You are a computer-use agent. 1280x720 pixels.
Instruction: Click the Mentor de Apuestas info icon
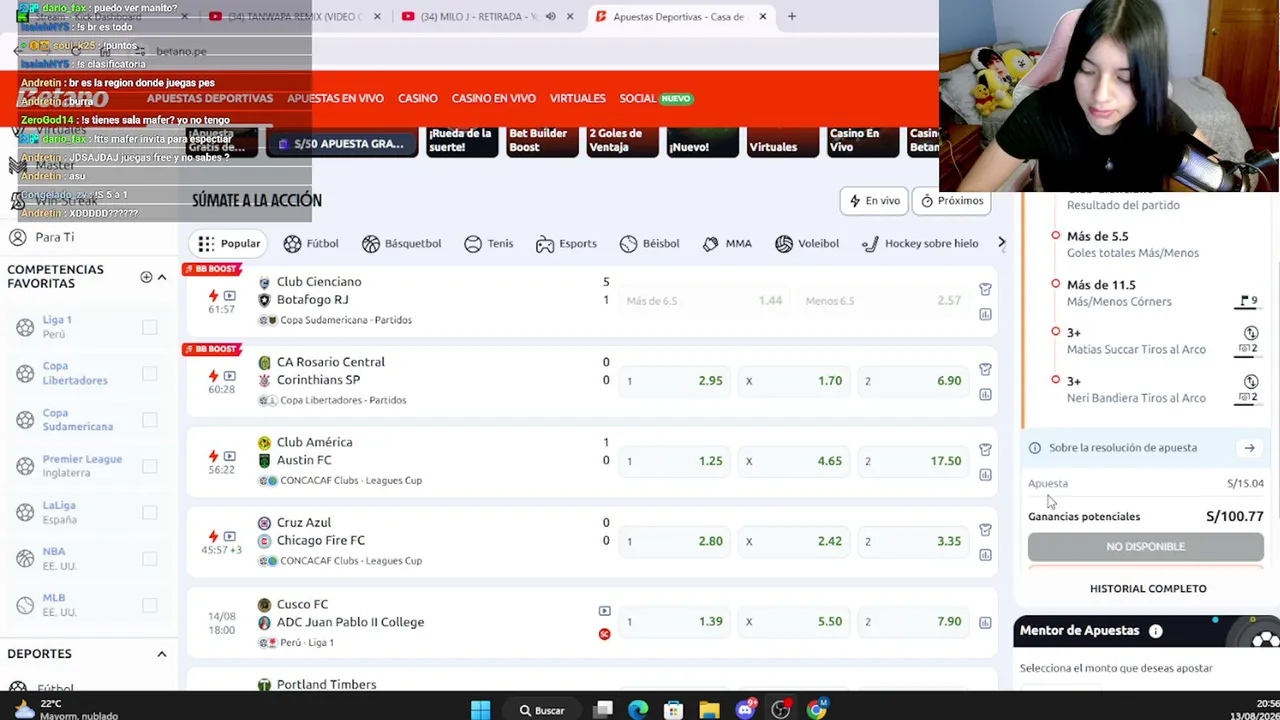pos(1155,631)
